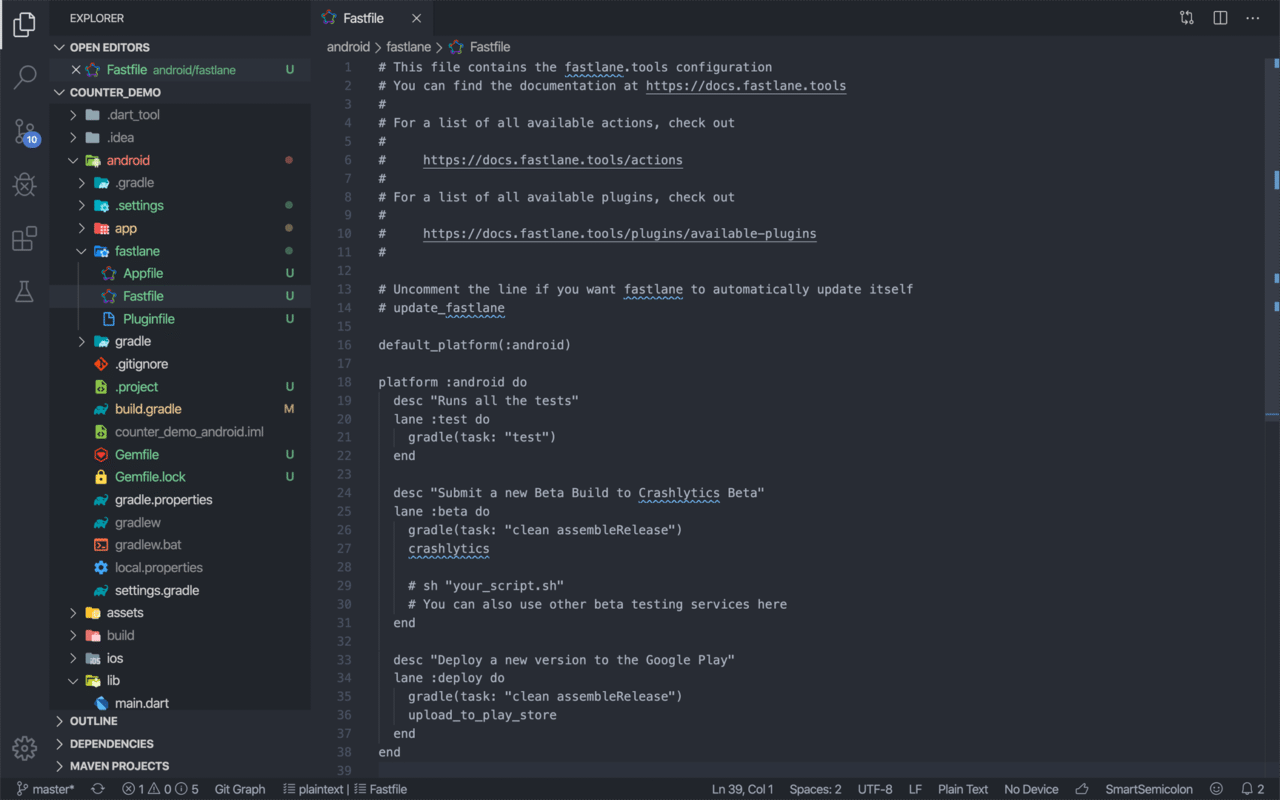Image resolution: width=1280 pixels, height=800 pixels.
Task: Open the plugins/available-plugins link
Action: [x=620, y=234]
